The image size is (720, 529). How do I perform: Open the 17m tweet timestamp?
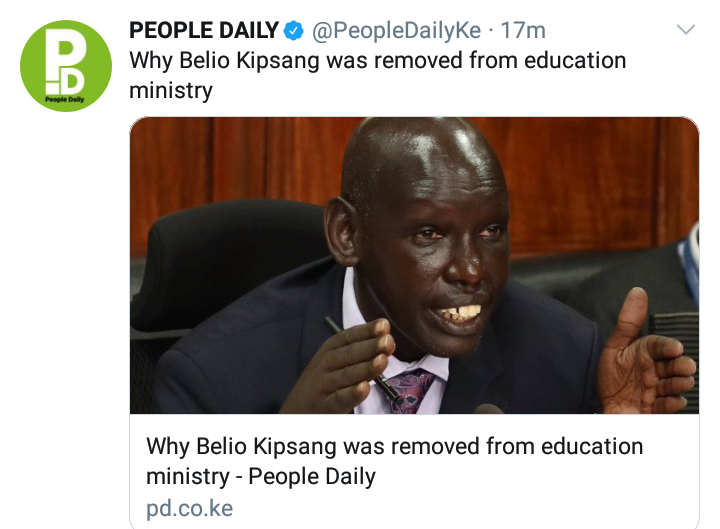pyautogui.click(x=523, y=31)
